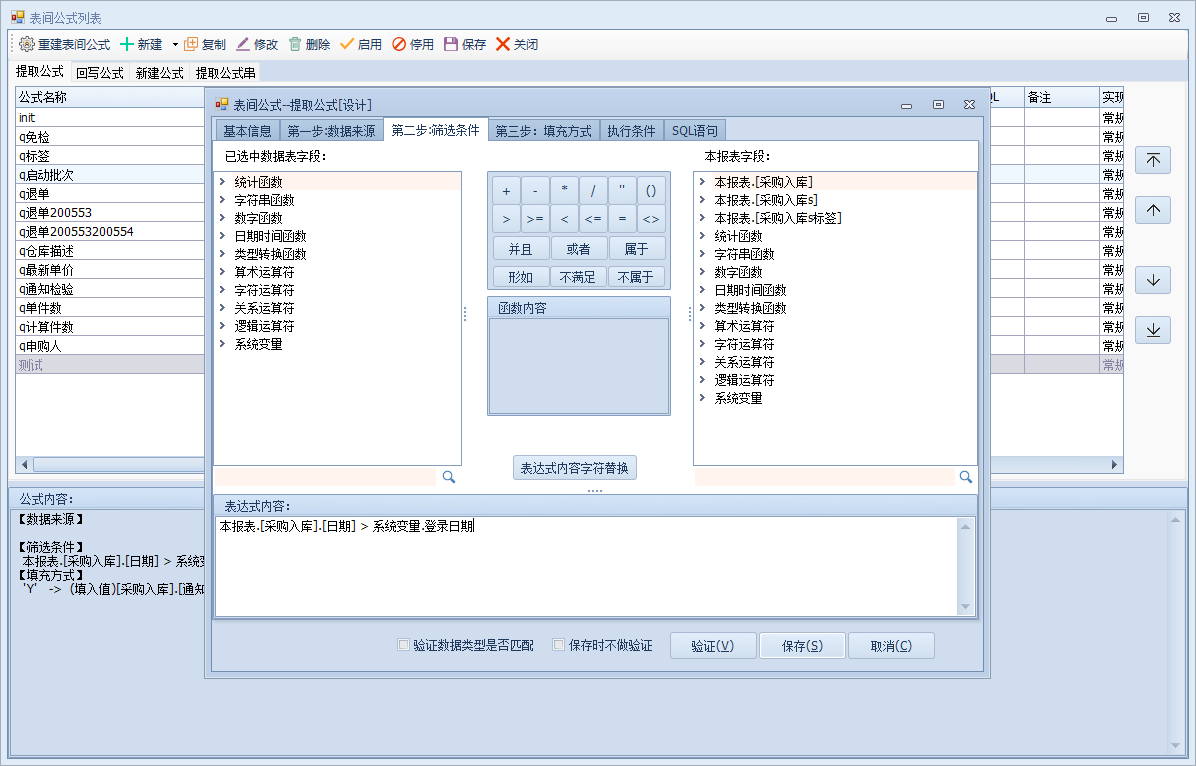Click the 重建表间公式 gear icon

(x=27, y=44)
